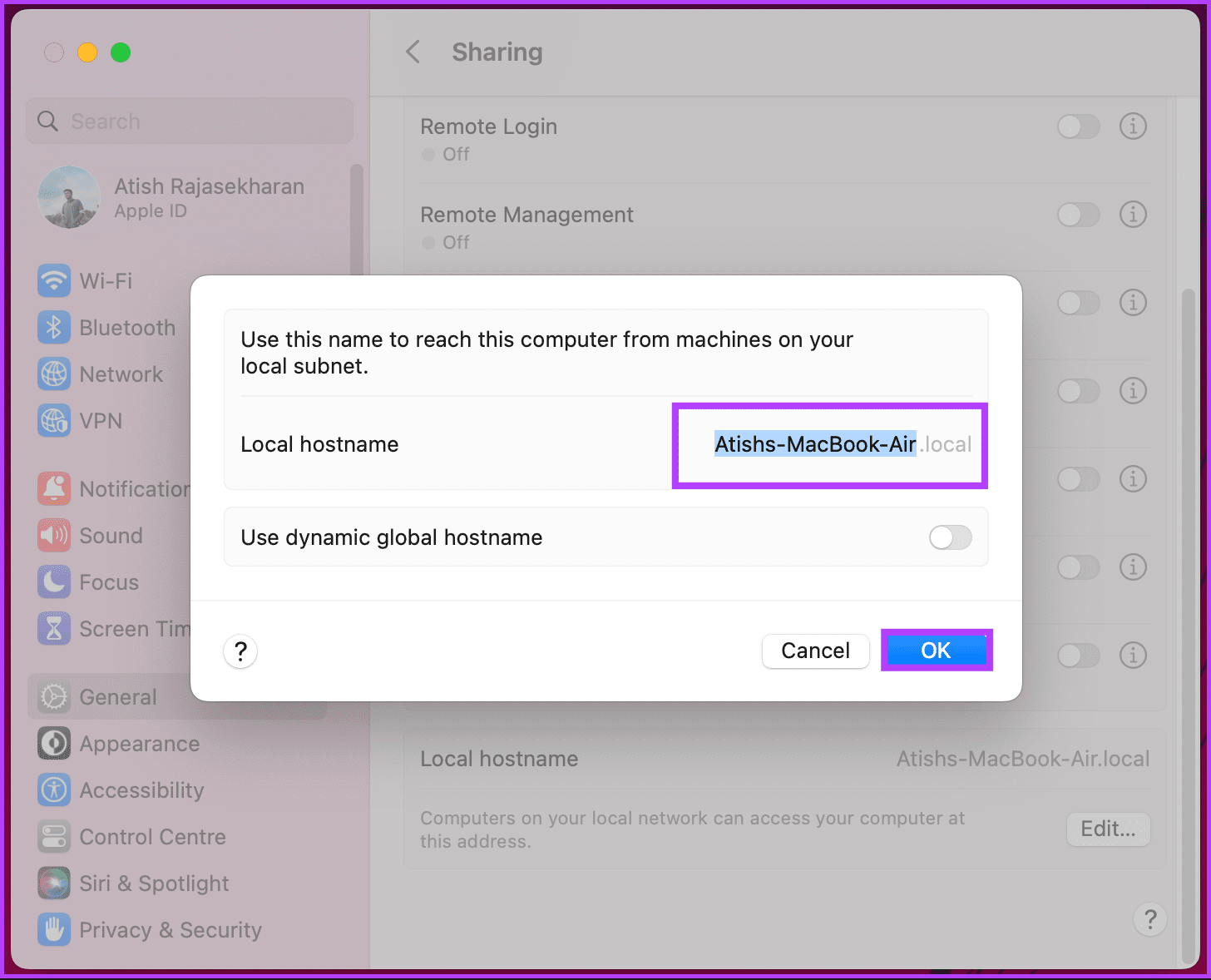The height and width of the screenshot is (980, 1211).
Task: Click Atish Rajasekharan profile picture
Action: 69,197
